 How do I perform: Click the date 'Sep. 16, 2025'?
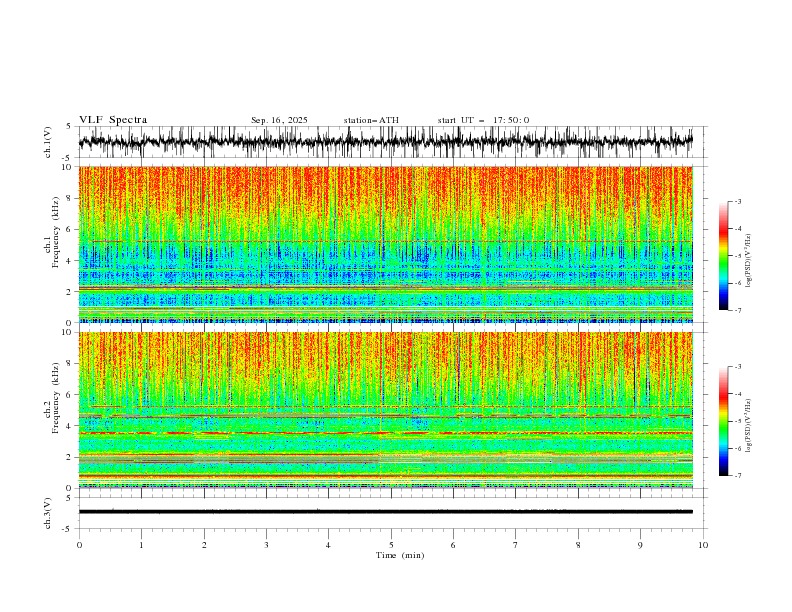(279, 120)
